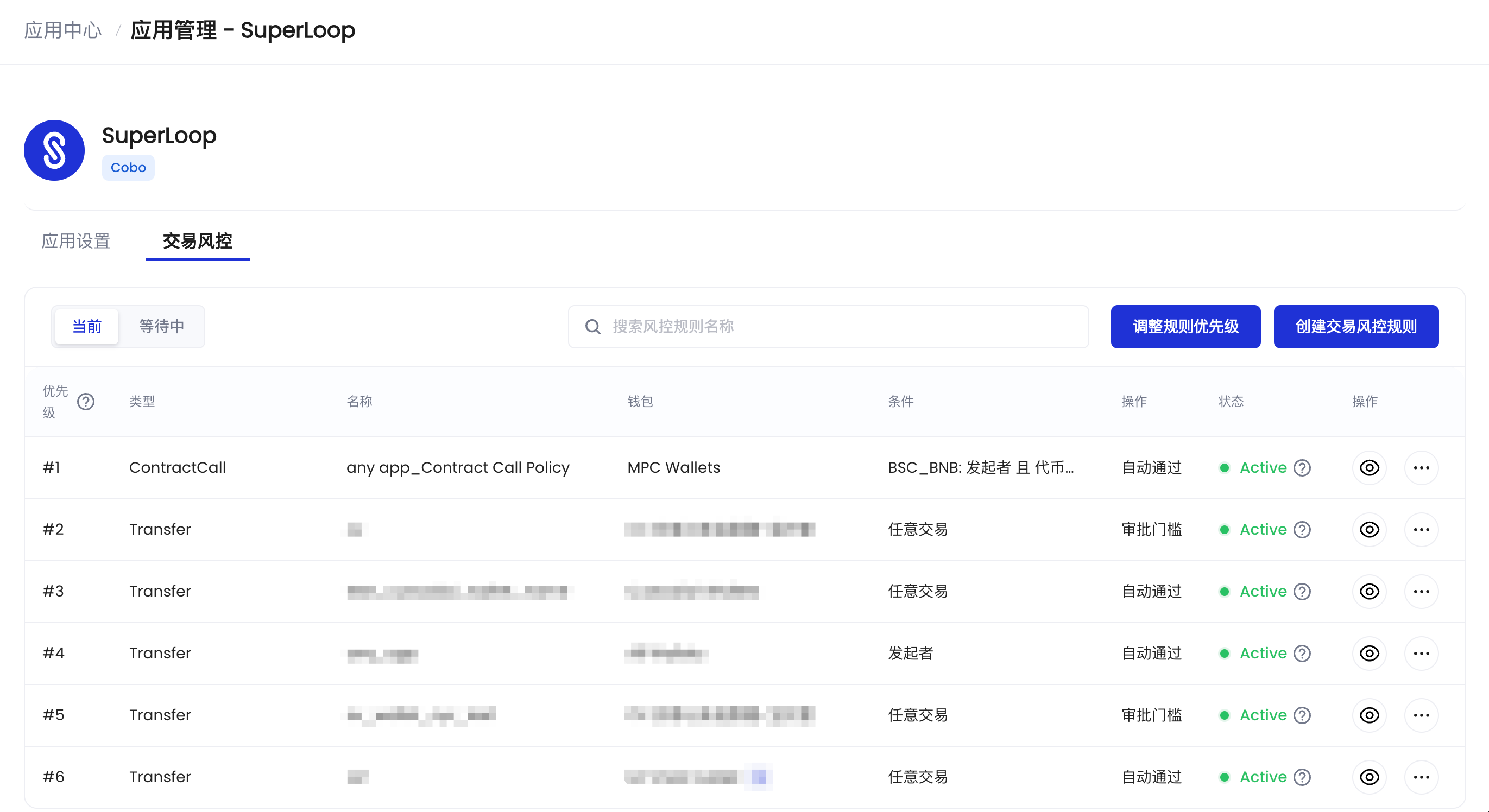This screenshot has height=812, width=1489.
Task: Click the priority column help icon
Action: coord(86,401)
